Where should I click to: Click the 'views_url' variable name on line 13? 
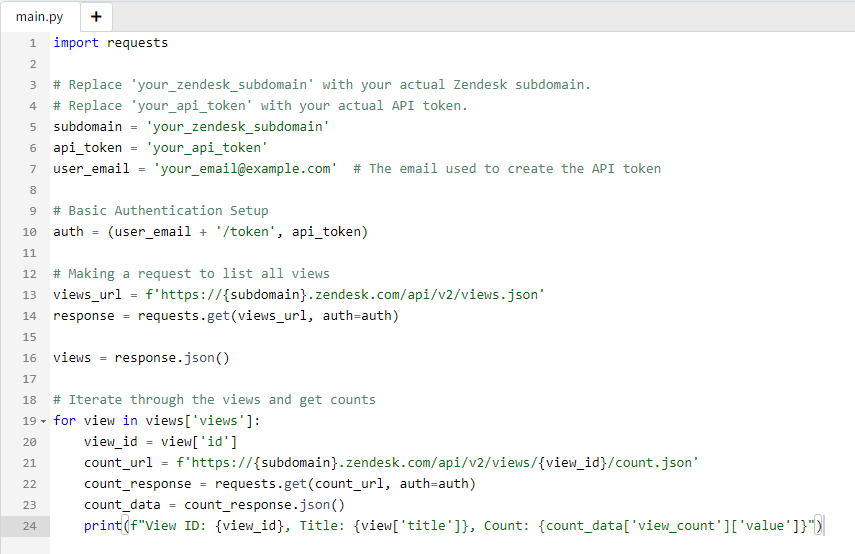pyautogui.click(x=87, y=295)
